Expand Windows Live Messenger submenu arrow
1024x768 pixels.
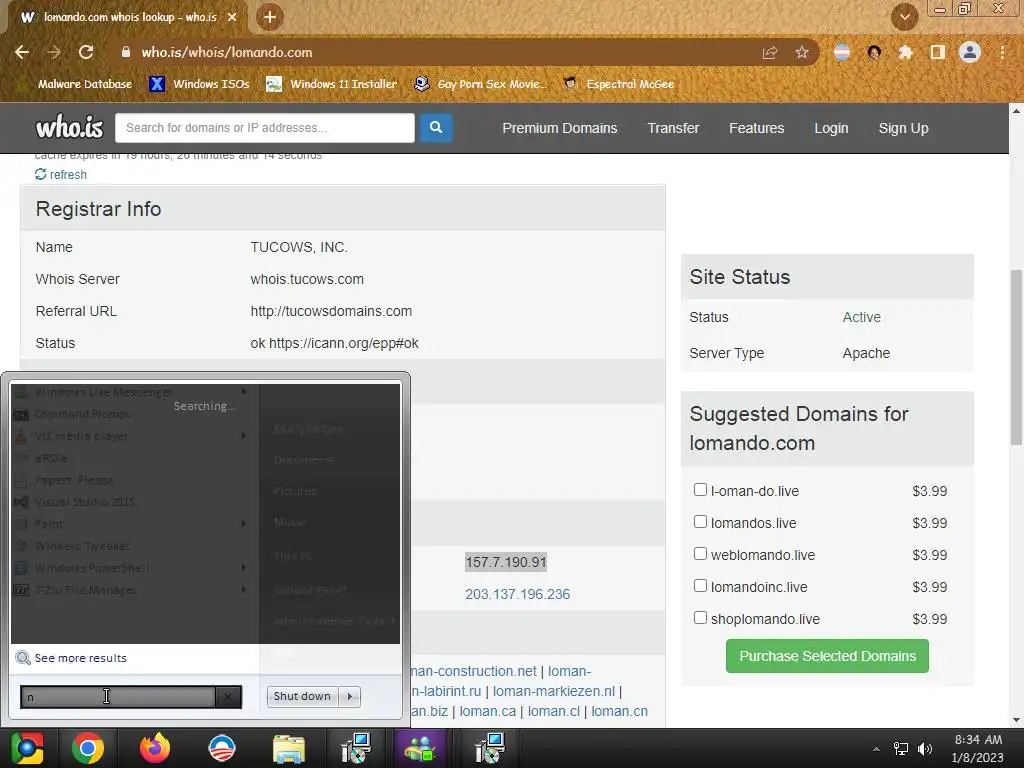244,392
